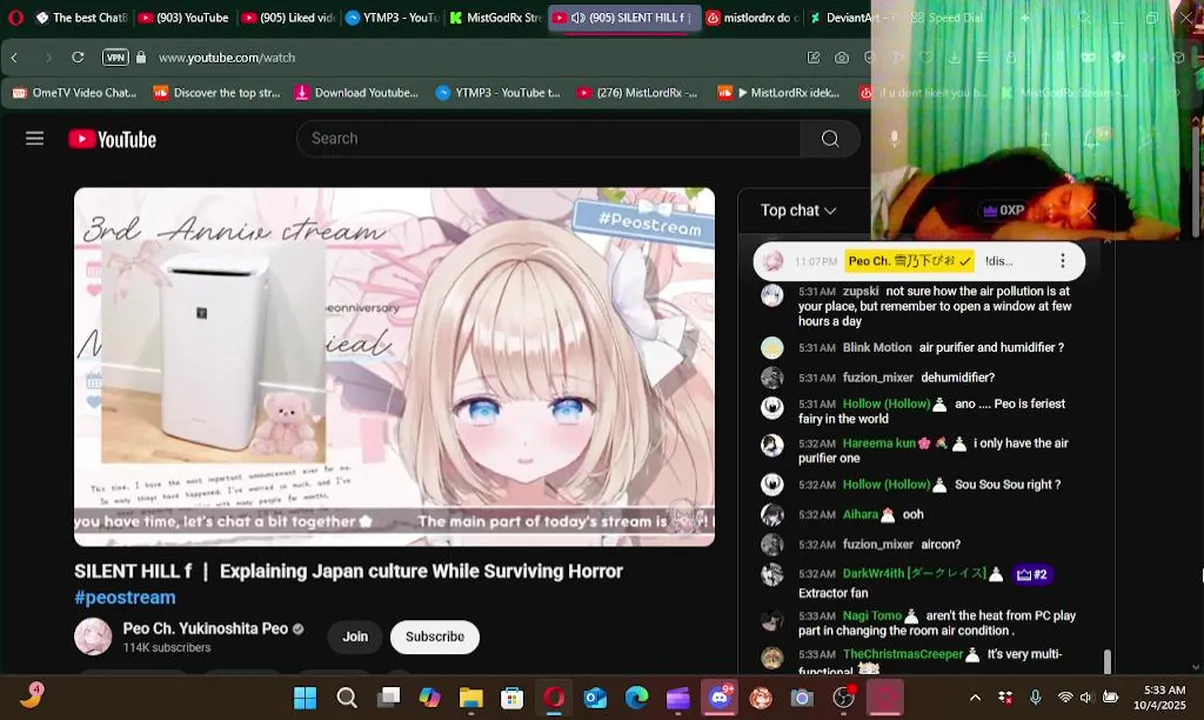Open Microsoft Store from taskbar

point(512,697)
